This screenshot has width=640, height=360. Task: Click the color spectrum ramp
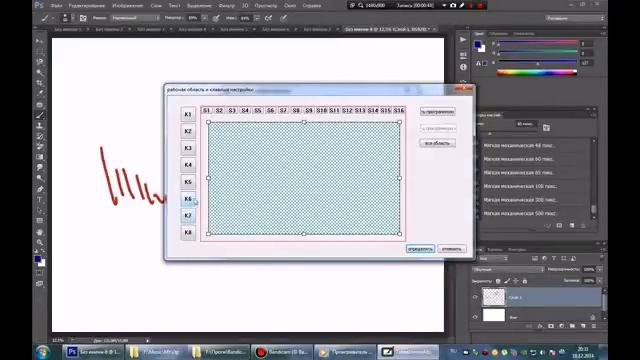pyautogui.click(x=537, y=73)
